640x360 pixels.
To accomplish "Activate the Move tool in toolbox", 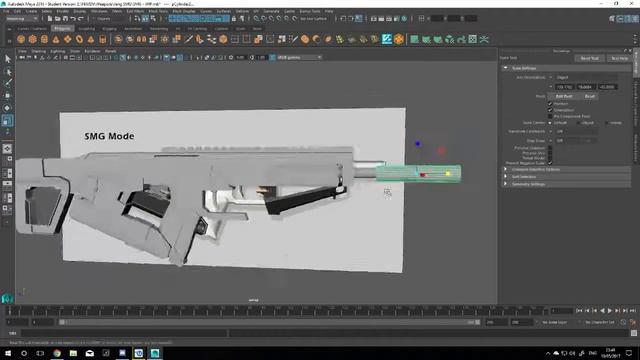I will click(7, 96).
